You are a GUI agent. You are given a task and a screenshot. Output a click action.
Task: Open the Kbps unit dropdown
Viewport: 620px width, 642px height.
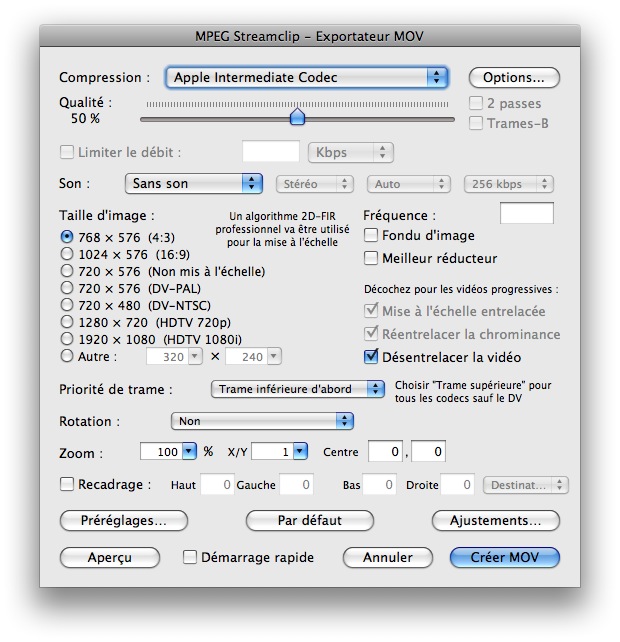pos(351,152)
